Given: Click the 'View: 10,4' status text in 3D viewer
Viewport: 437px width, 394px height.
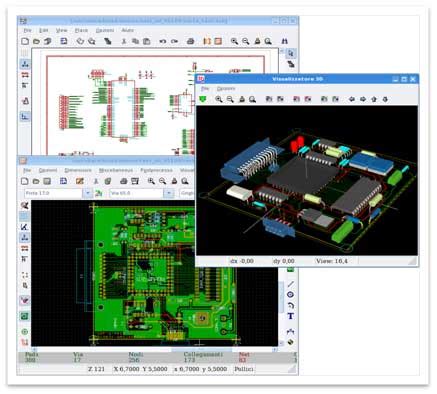Looking at the screenshot, I should 332,261.
